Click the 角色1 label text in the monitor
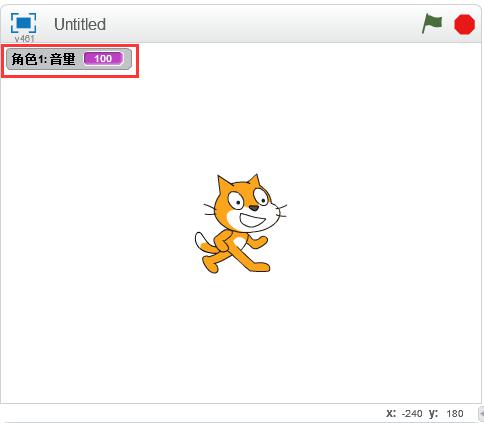Screen dimensions: 484x423 (x=28, y=59)
